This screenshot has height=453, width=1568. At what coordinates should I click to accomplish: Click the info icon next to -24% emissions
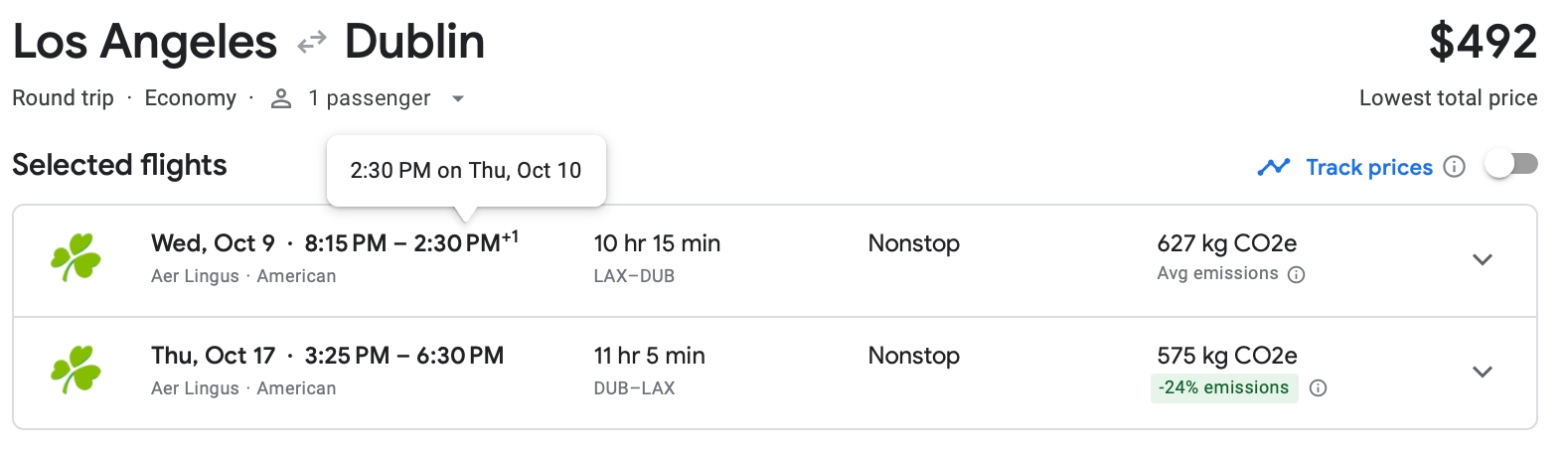click(1318, 388)
